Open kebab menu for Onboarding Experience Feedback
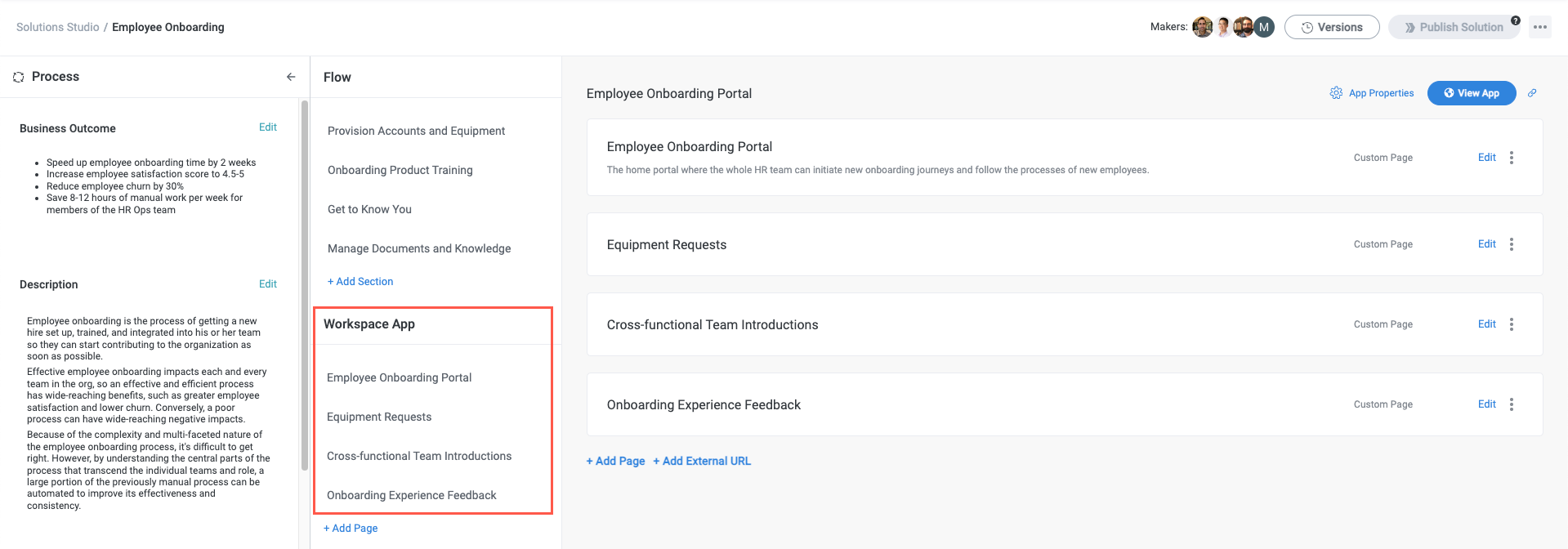Screen dimensions: 1568x549 point(1512,404)
